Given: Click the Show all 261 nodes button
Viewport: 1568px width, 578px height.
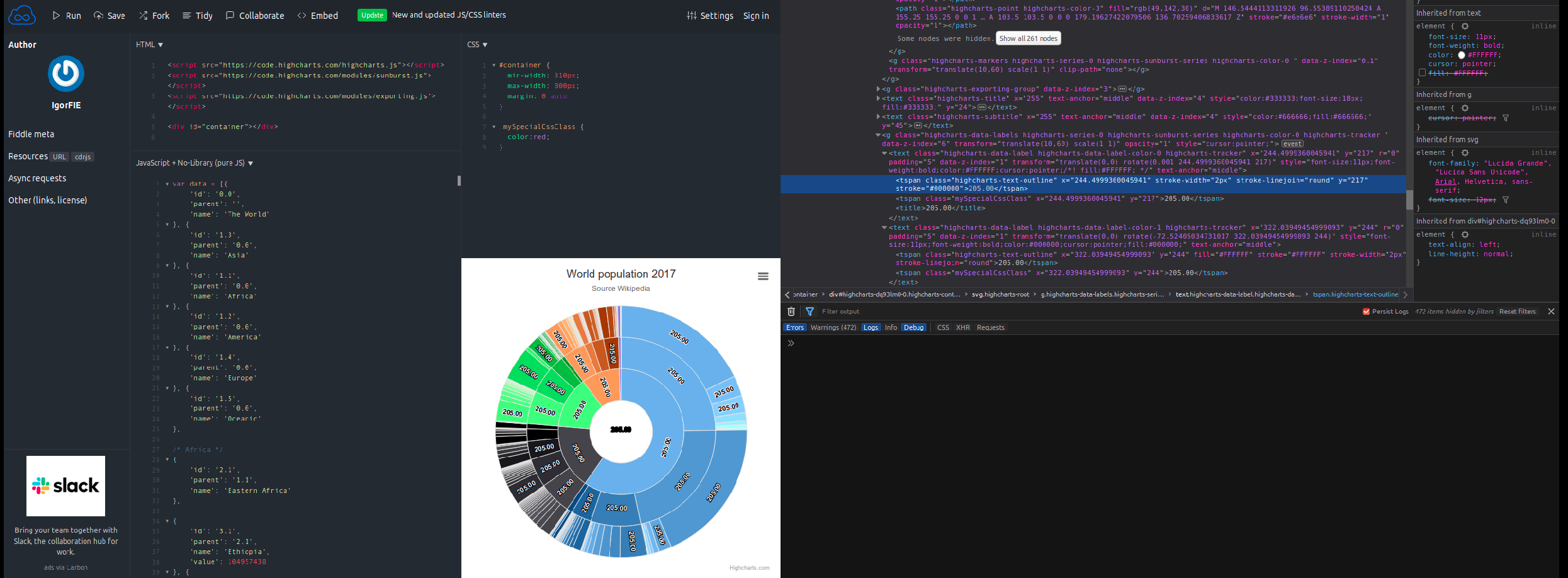Looking at the screenshot, I should [1029, 38].
